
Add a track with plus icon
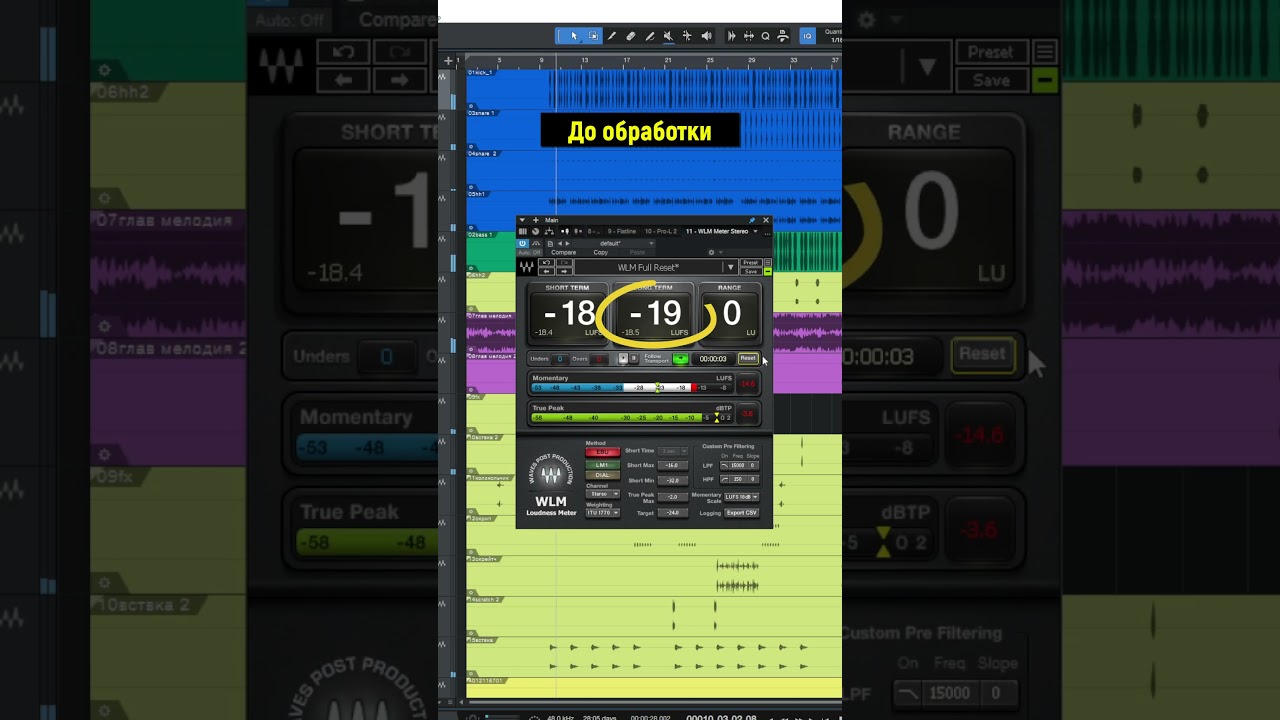pos(448,61)
